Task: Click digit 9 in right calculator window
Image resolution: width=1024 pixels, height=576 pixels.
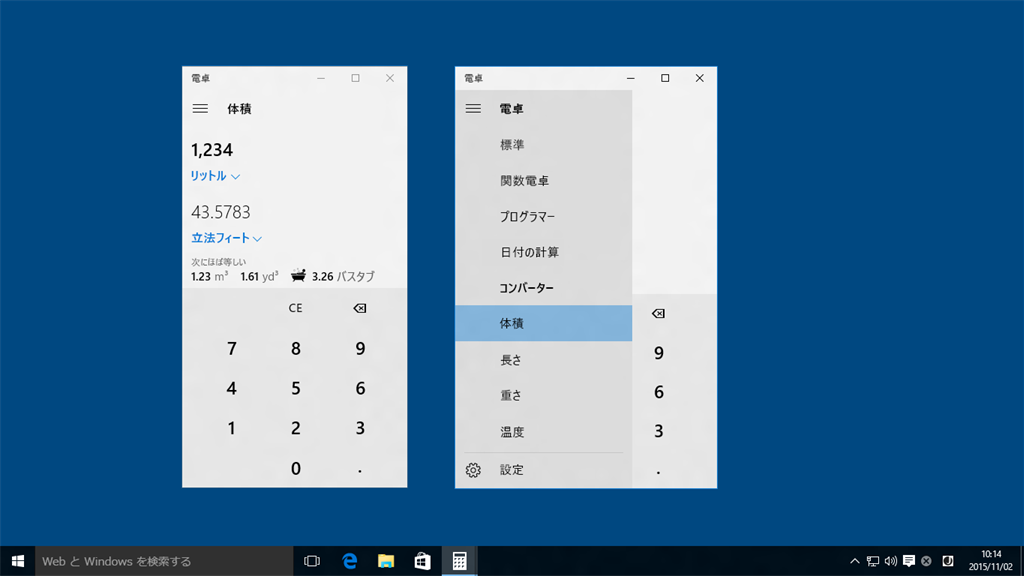Action: [x=658, y=353]
